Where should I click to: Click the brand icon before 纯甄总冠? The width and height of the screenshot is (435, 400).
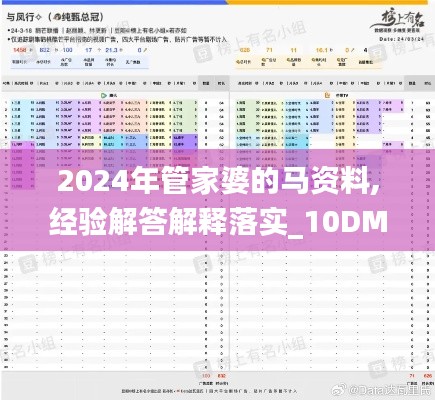[57, 16]
